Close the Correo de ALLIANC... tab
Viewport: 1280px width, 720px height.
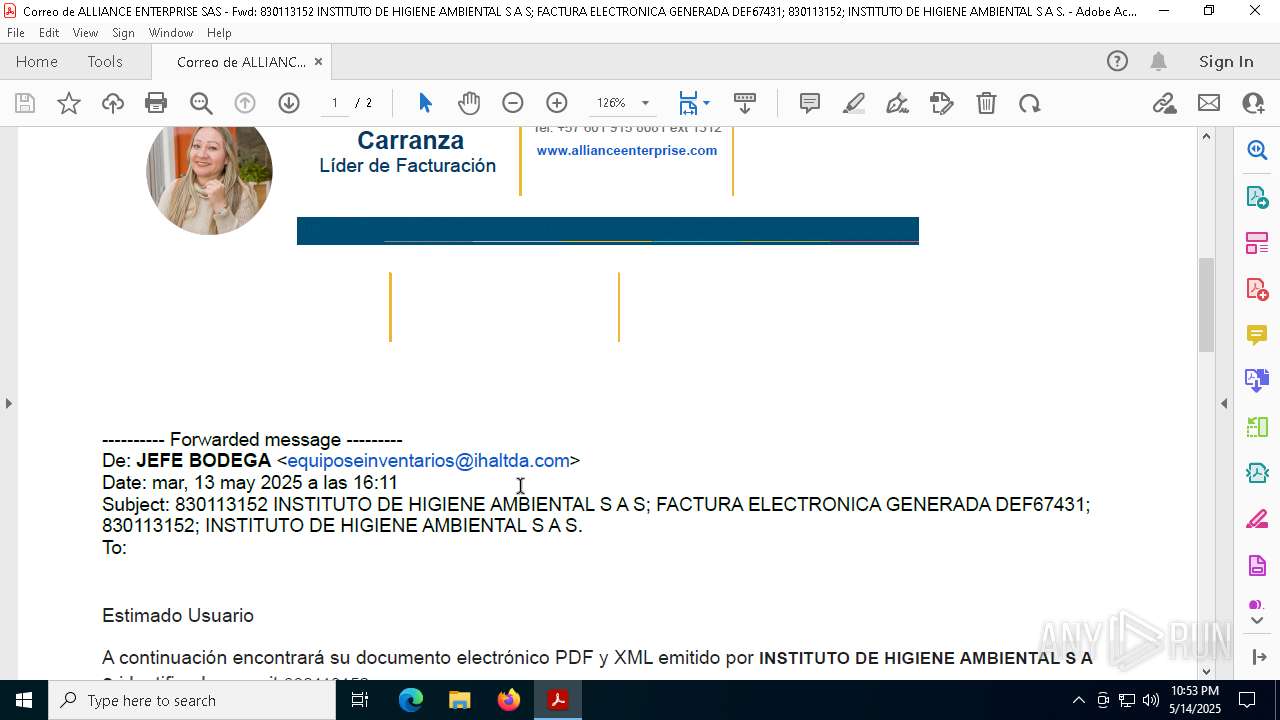(318, 61)
